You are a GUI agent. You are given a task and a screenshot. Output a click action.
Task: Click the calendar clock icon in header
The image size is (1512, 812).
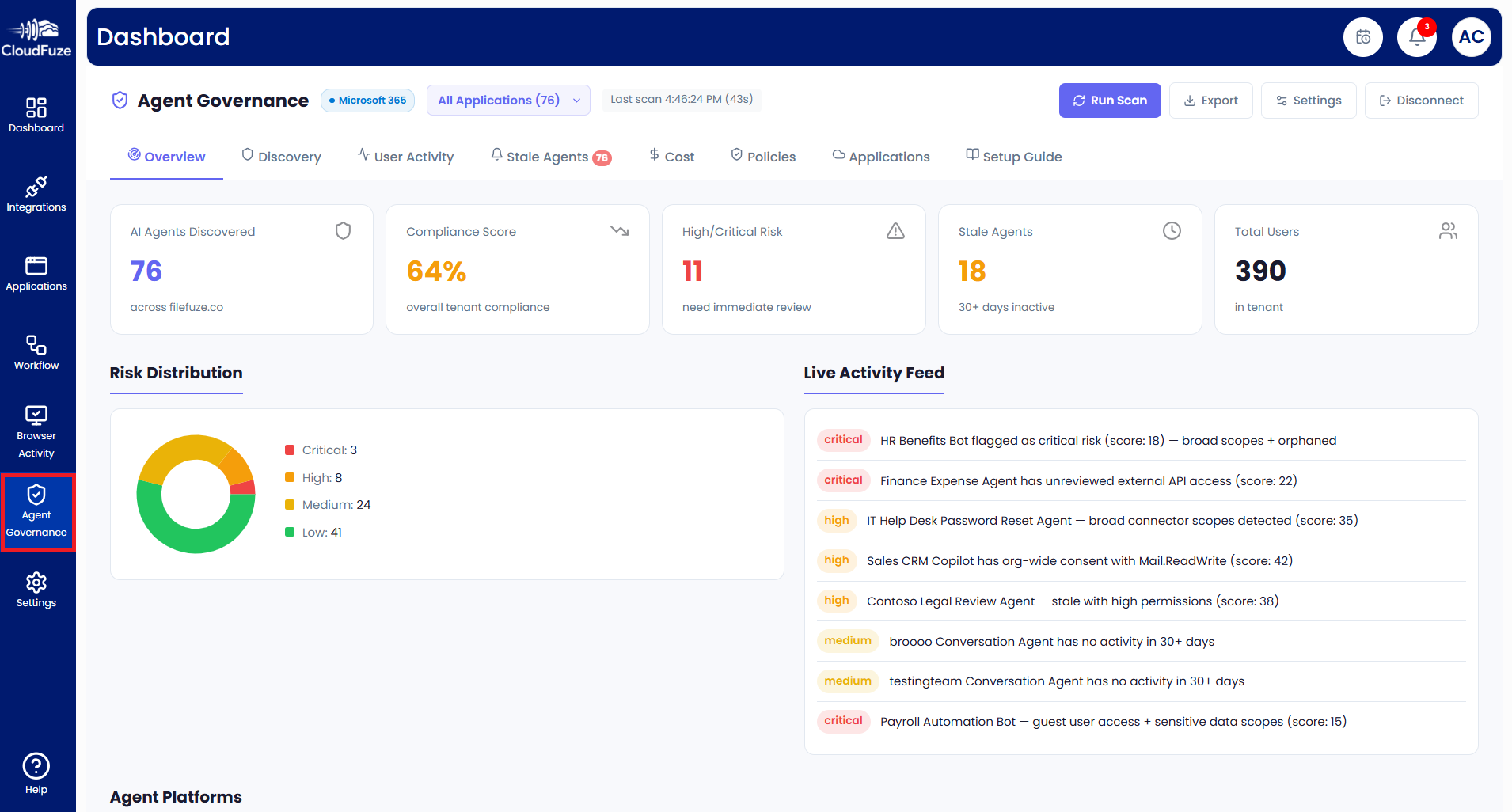tap(1363, 37)
